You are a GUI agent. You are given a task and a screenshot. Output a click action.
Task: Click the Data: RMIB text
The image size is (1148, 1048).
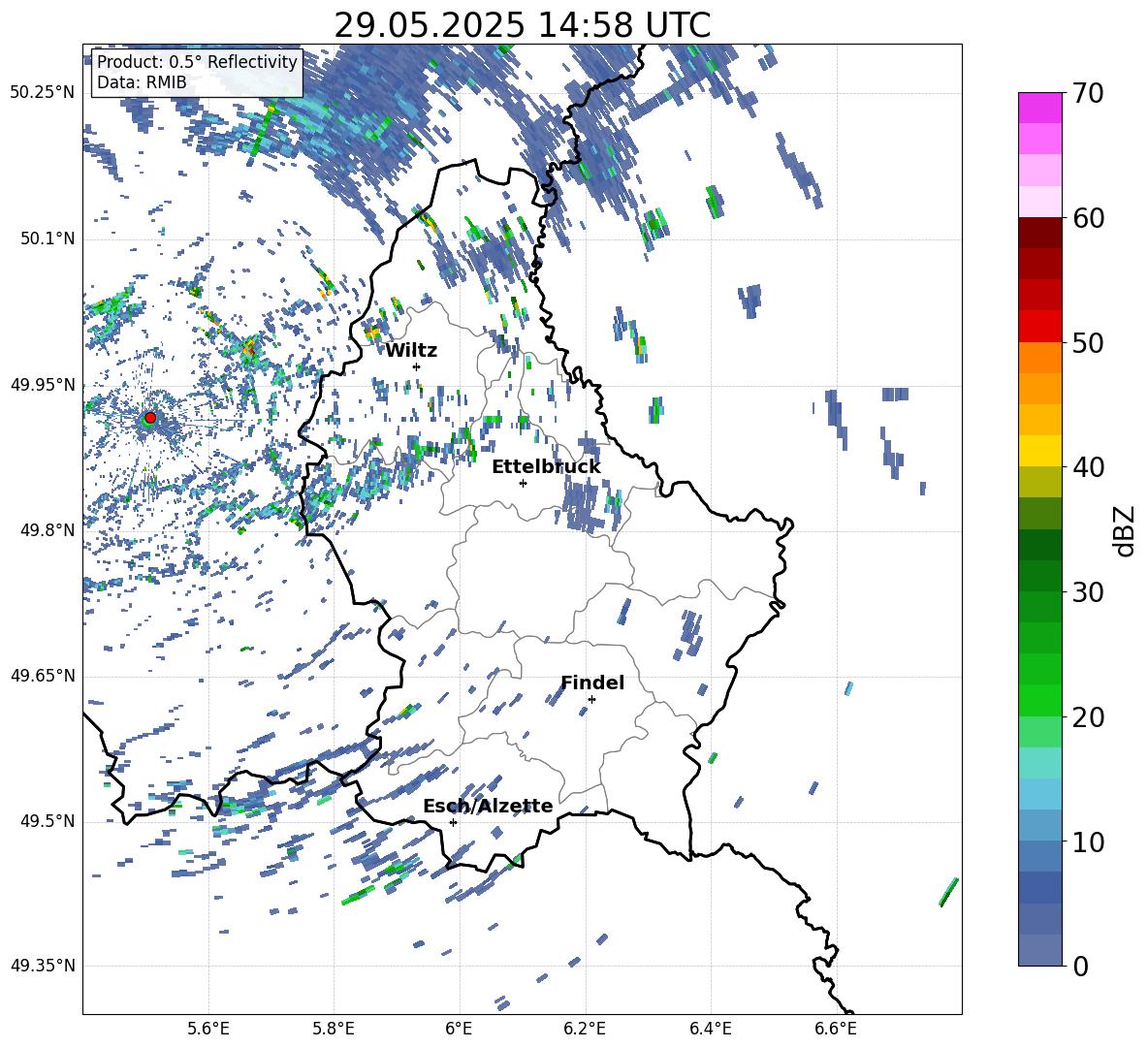click(142, 82)
